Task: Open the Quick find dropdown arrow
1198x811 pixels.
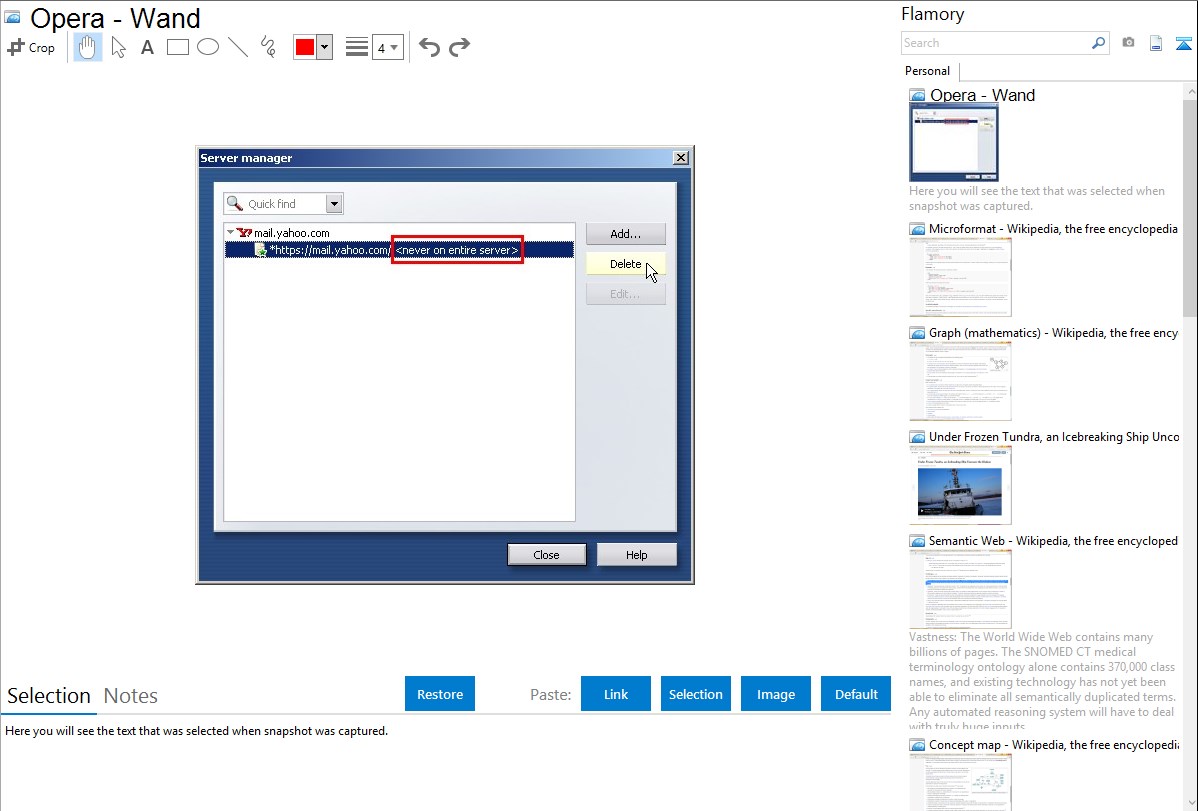Action: [x=334, y=204]
